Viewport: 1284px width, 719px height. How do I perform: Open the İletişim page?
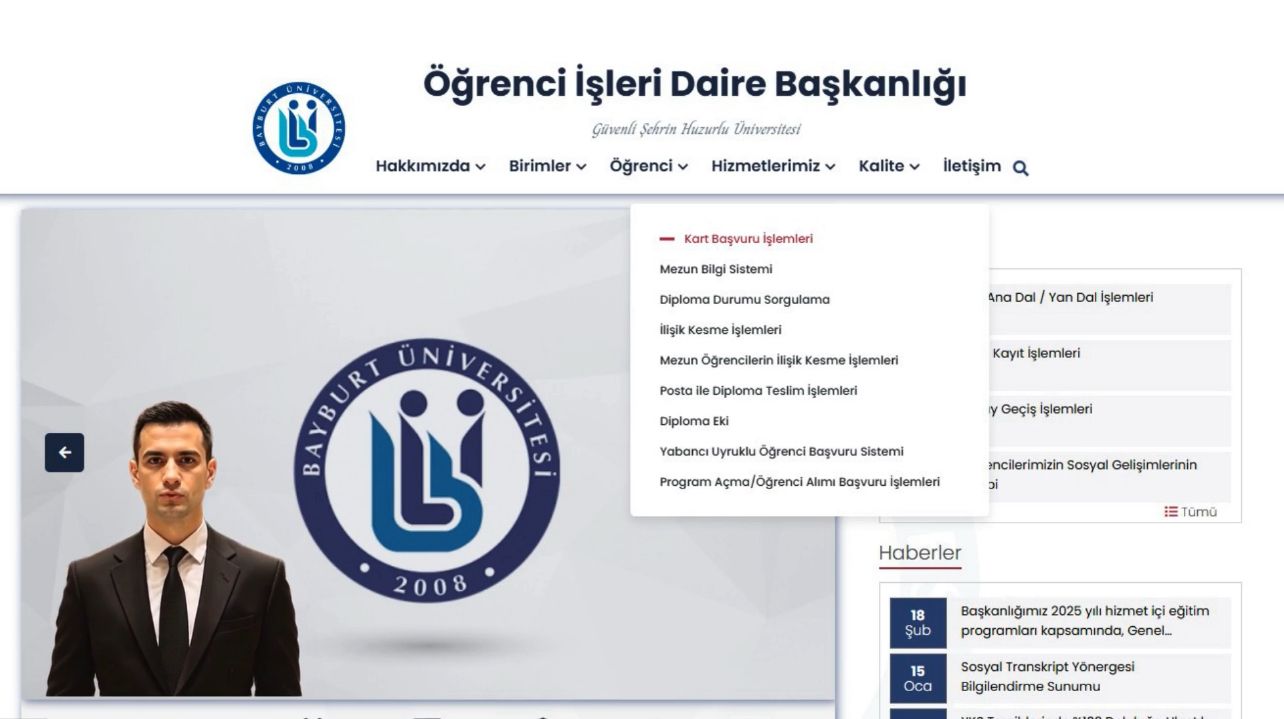(971, 166)
